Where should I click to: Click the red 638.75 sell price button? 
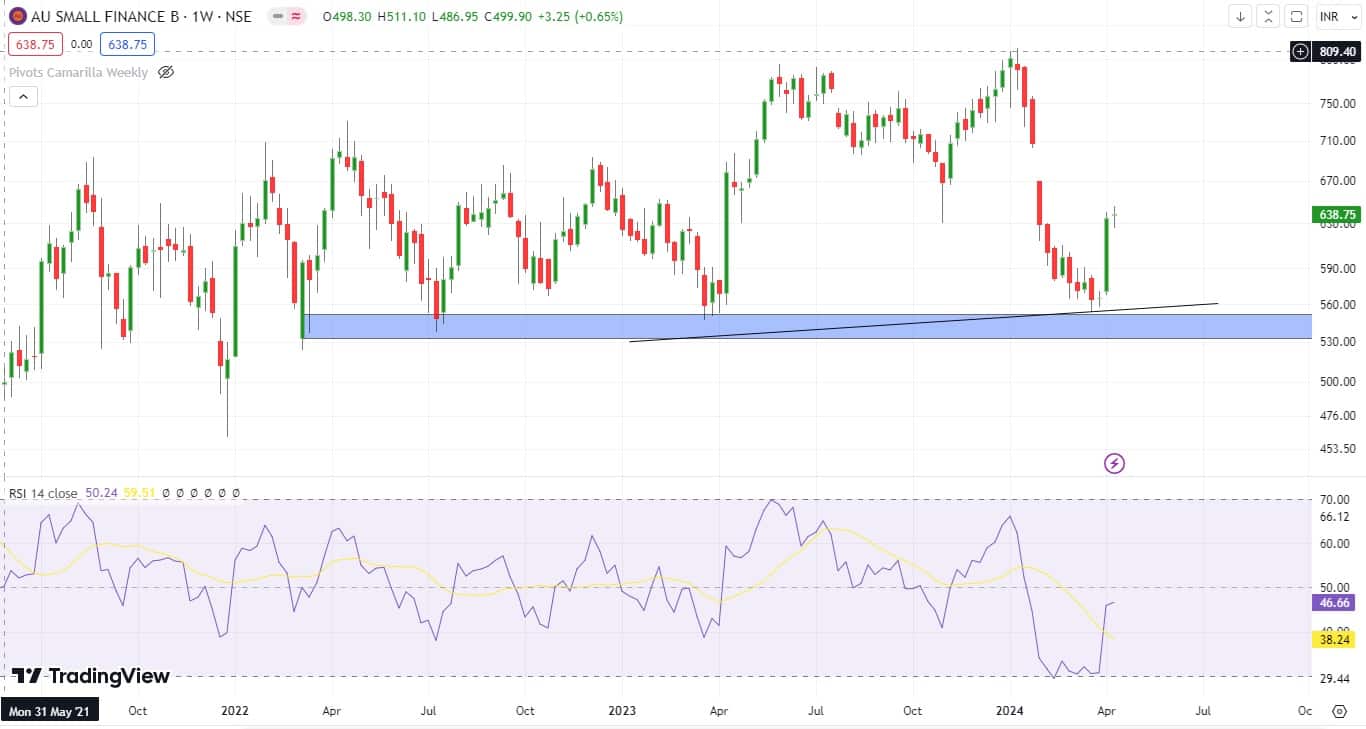tap(35, 44)
